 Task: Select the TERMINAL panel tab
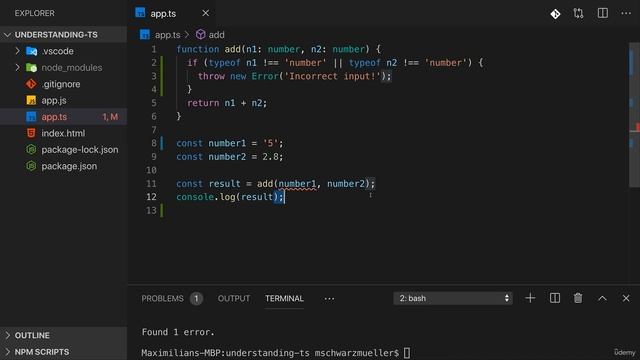(284, 298)
